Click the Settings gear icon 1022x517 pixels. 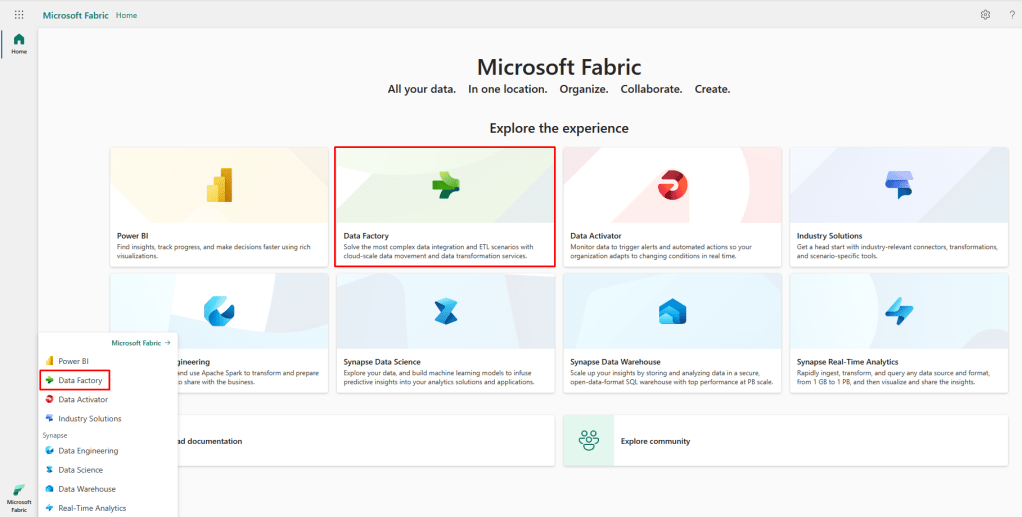click(985, 15)
